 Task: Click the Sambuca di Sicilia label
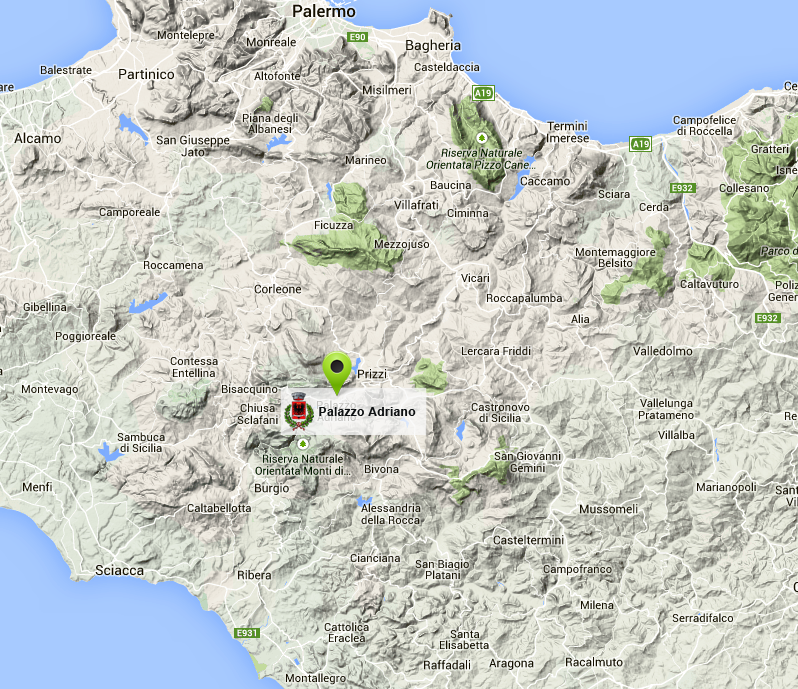click(141, 443)
